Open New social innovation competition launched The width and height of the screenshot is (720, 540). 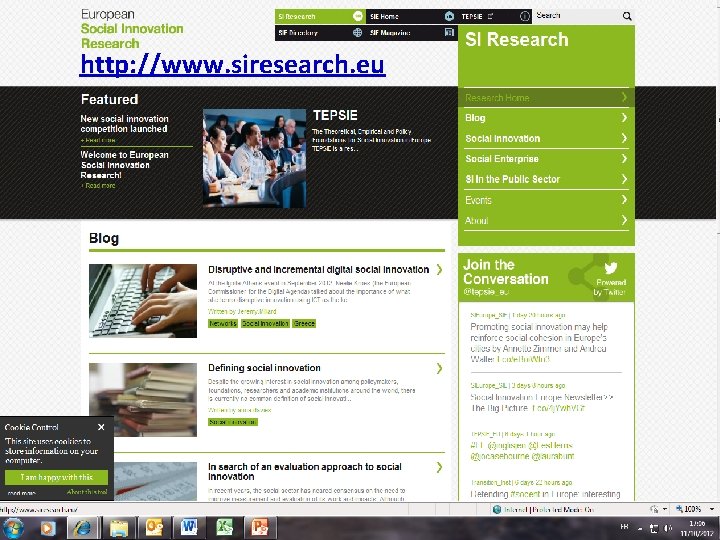(x=124, y=124)
